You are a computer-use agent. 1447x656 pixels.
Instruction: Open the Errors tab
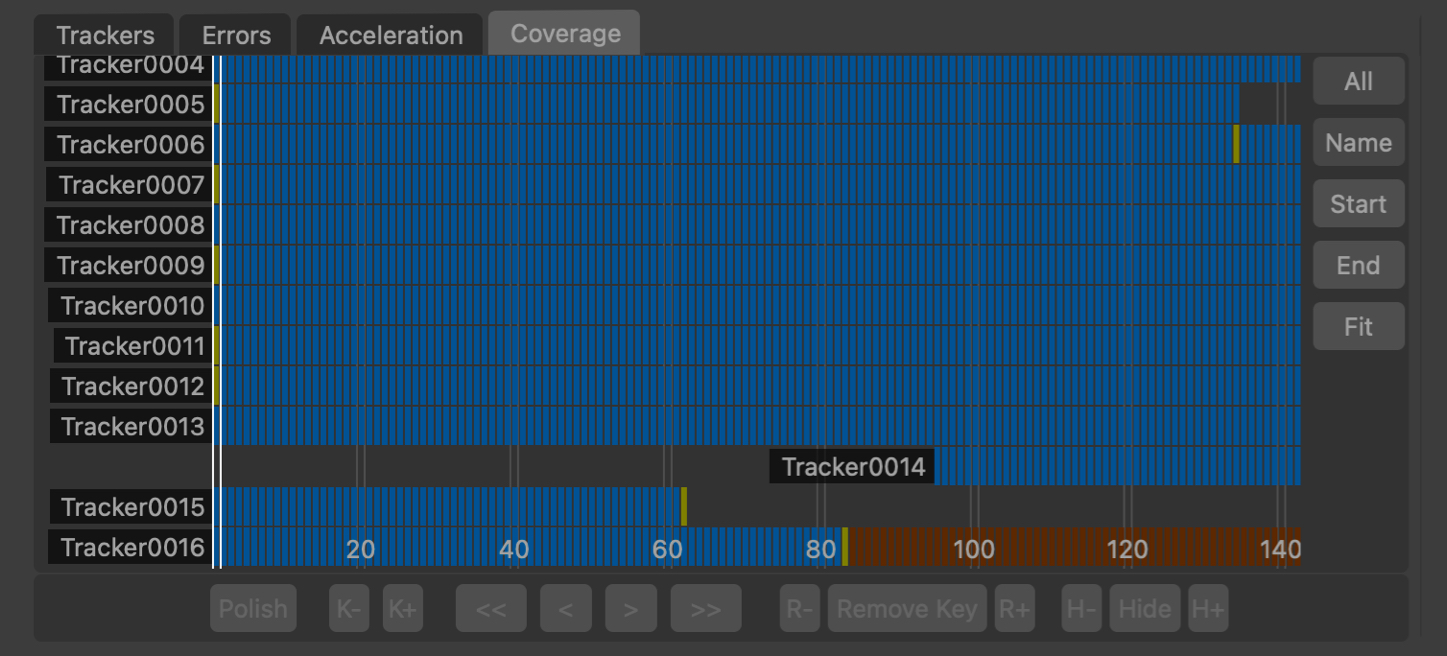[x=236, y=34]
